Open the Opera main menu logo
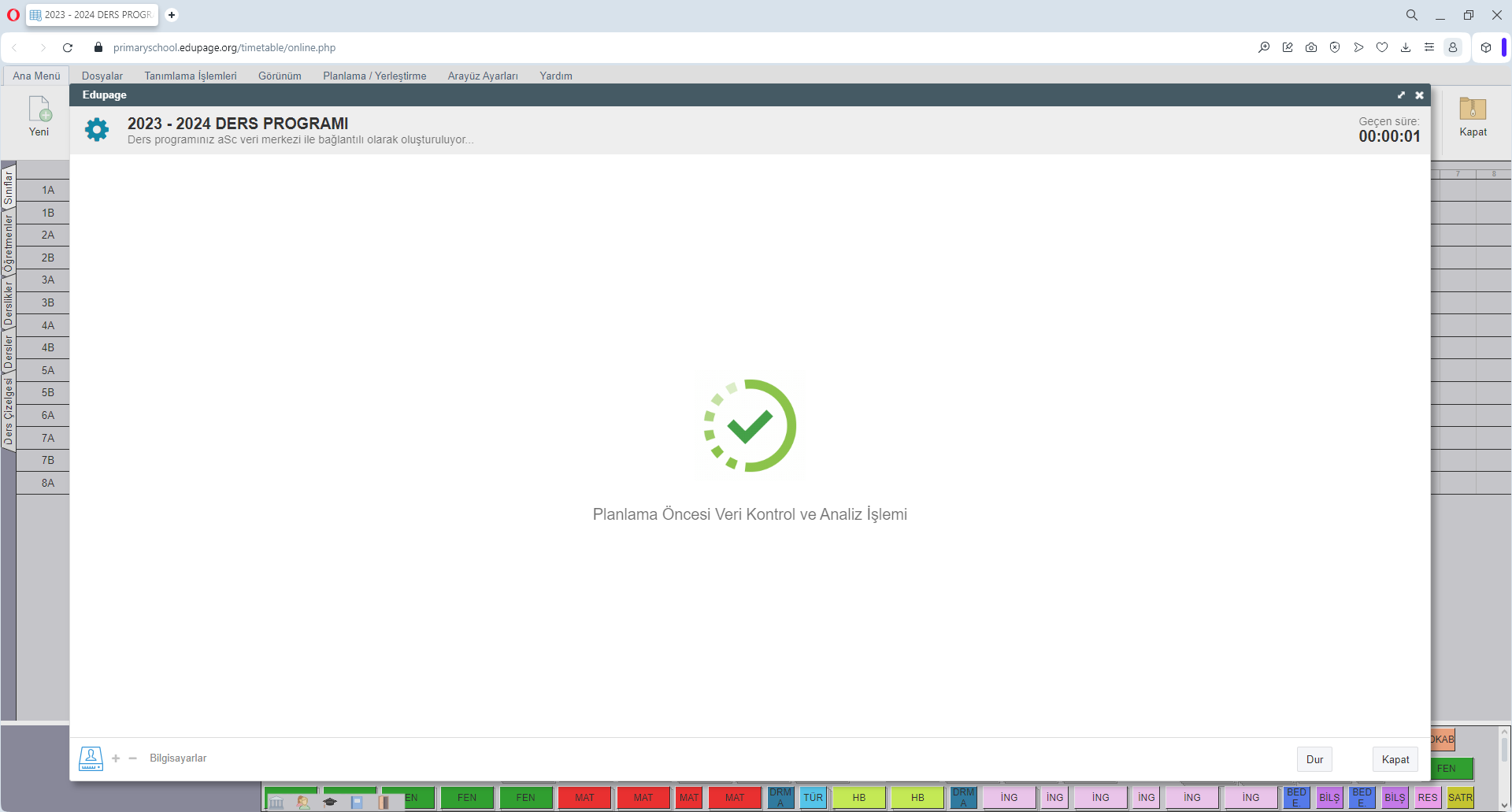The image size is (1512, 812). (x=13, y=15)
